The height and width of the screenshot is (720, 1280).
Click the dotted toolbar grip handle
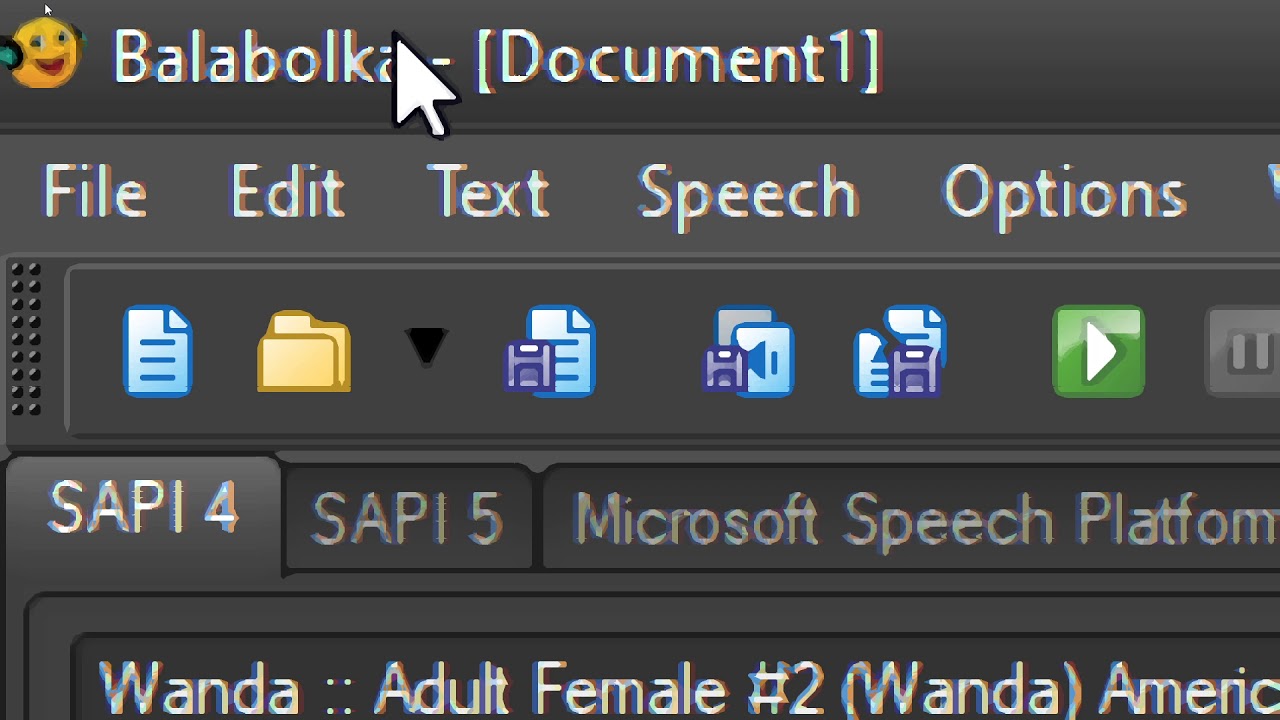[x=26, y=340]
